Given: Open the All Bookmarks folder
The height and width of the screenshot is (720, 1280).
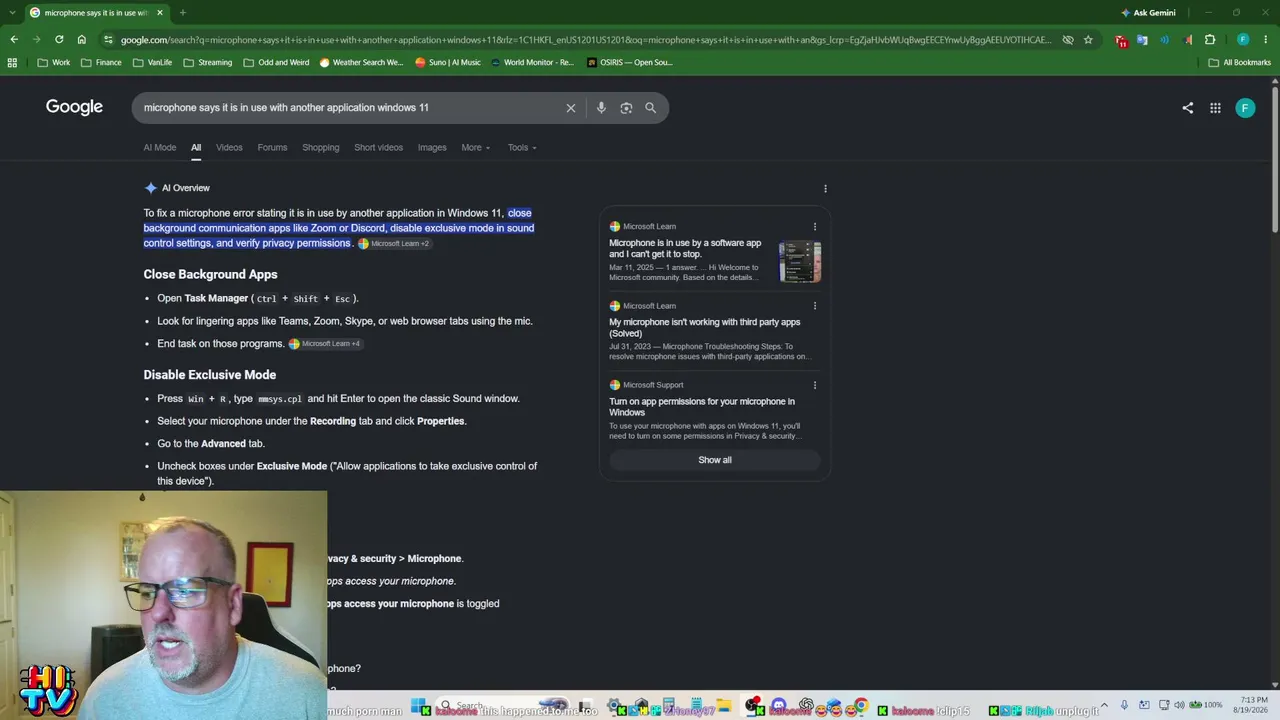Looking at the screenshot, I should pos(1240,62).
